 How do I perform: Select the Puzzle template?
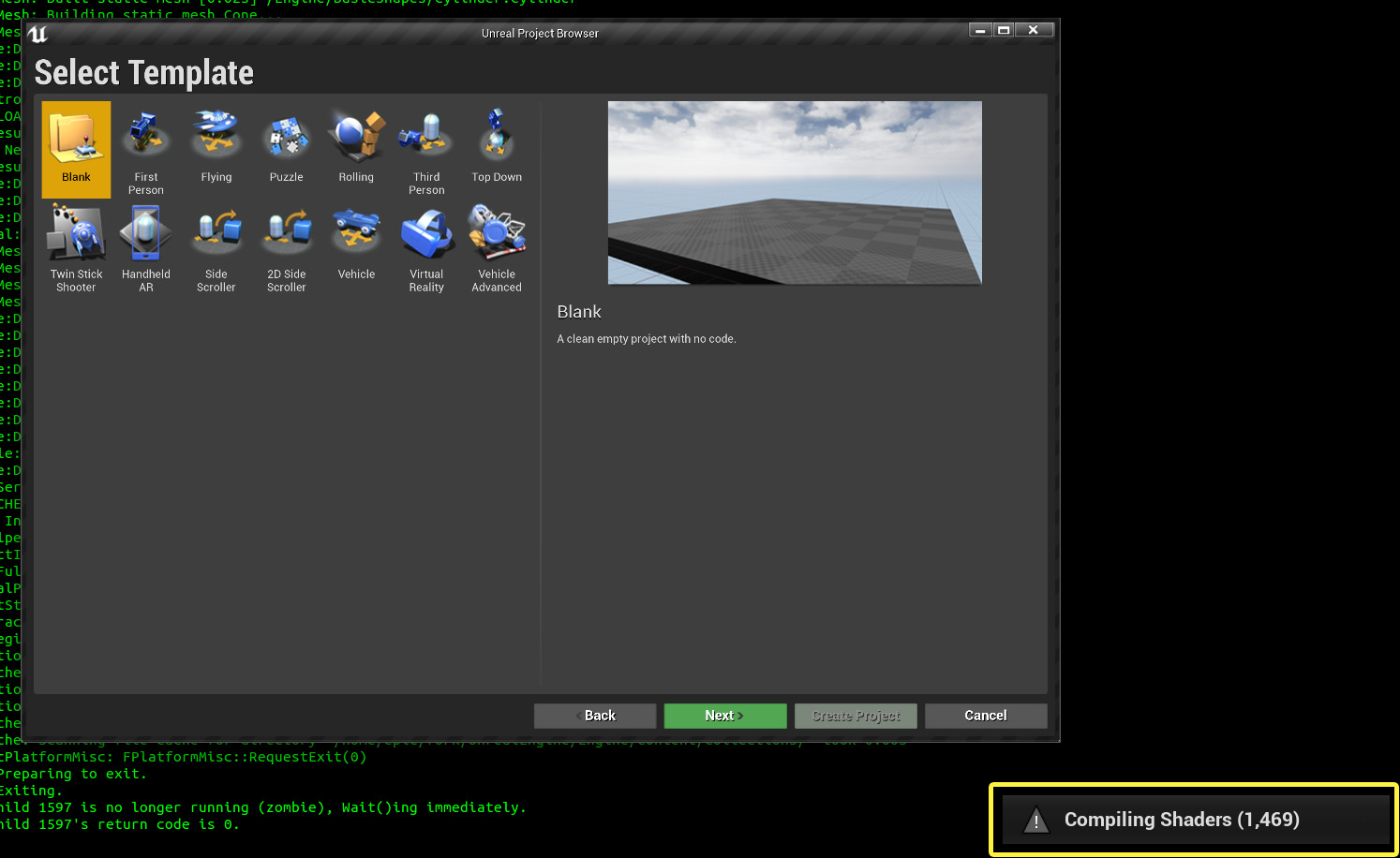[x=286, y=145]
